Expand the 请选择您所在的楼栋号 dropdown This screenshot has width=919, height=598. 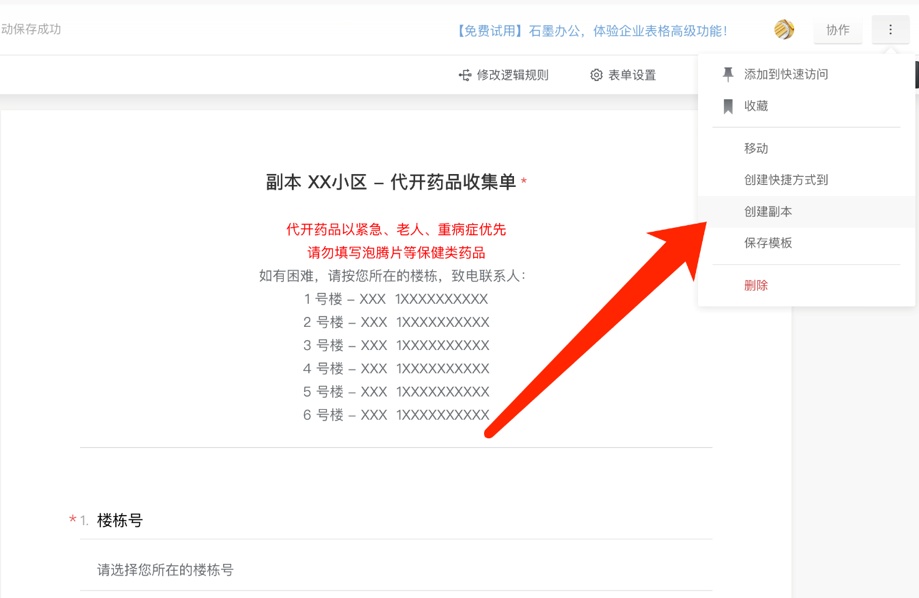tap(396, 570)
